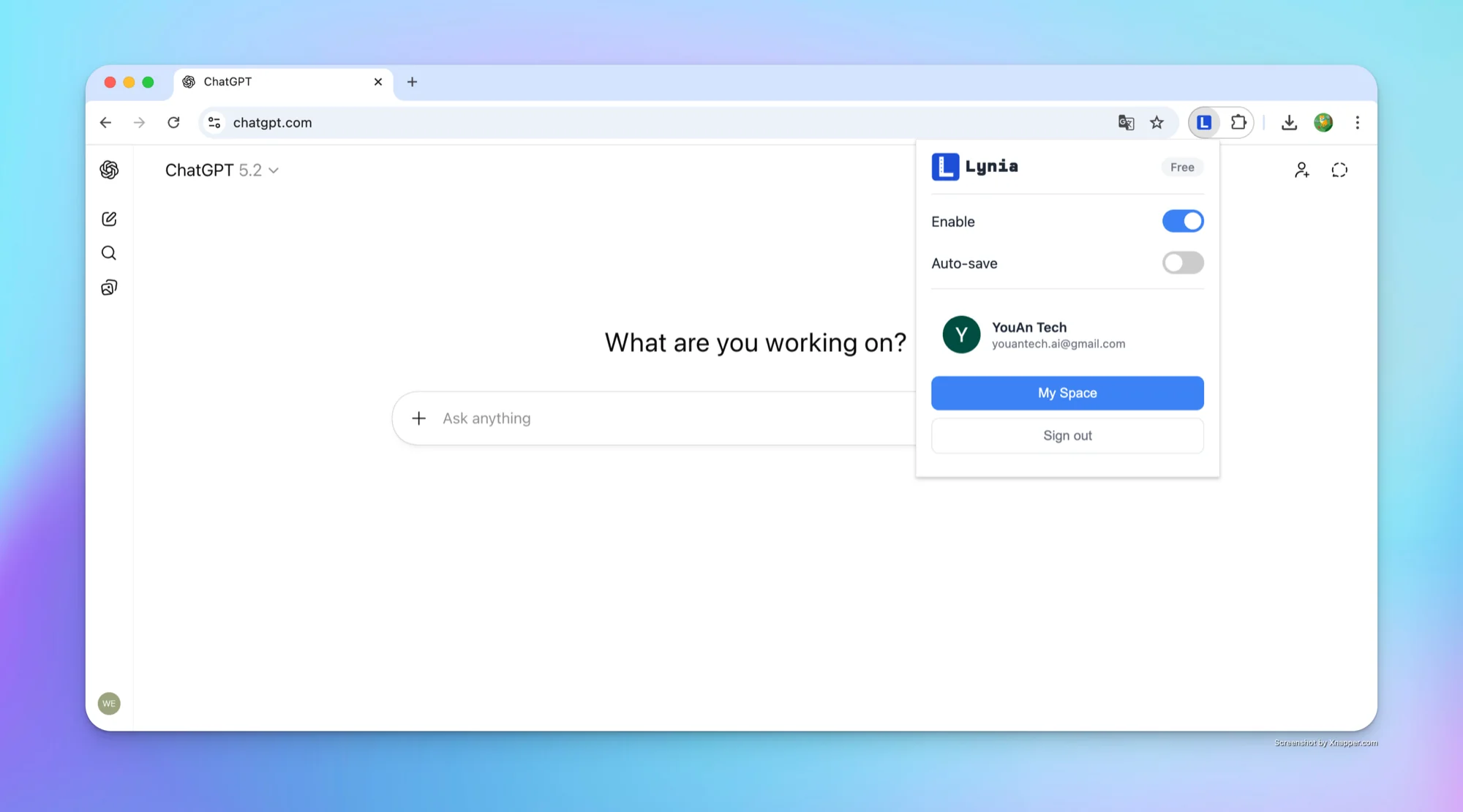The height and width of the screenshot is (812, 1463).
Task: Open the Chrome extensions puzzle icon
Action: pos(1238,122)
